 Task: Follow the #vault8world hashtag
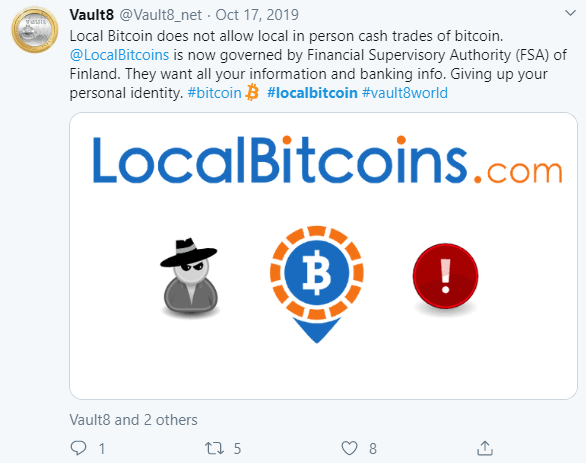(x=405, y=93)
